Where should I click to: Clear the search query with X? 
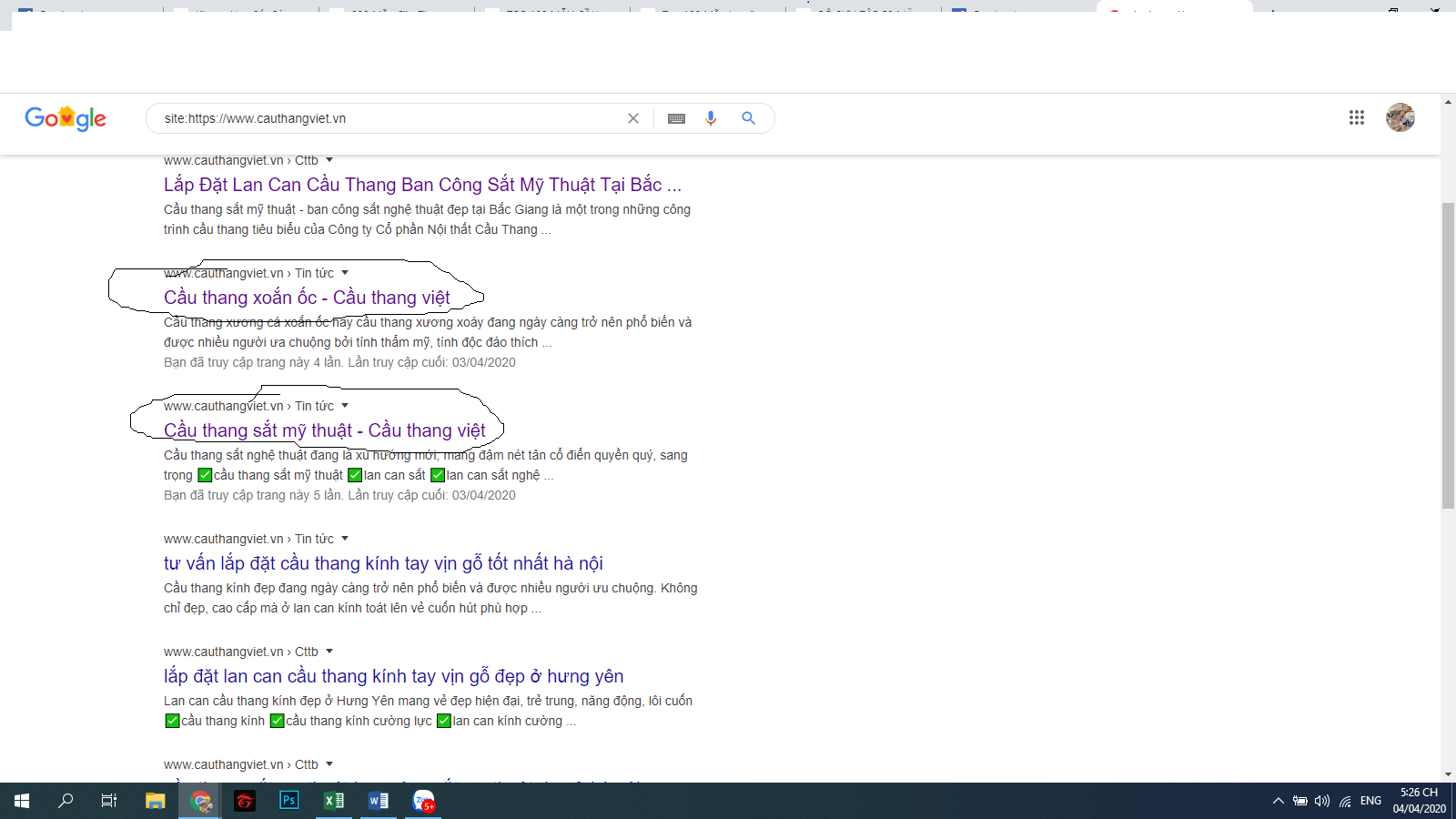point(633,118)
